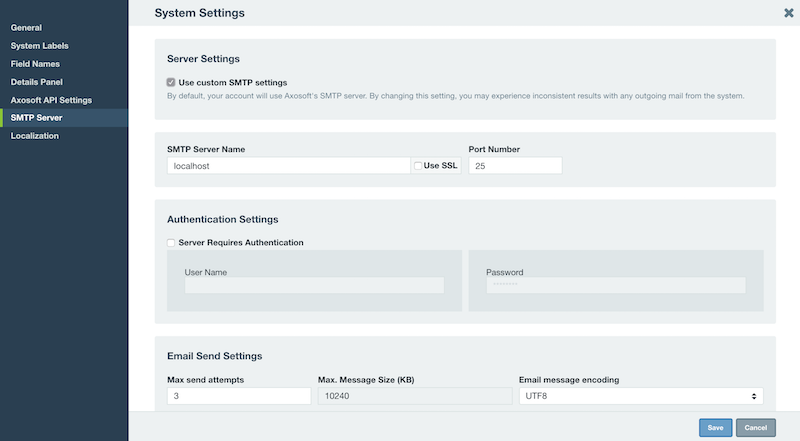Click the SMTP Server Name field
The image size is (800, 441).
pyautogui.click(x=289, y=165)
